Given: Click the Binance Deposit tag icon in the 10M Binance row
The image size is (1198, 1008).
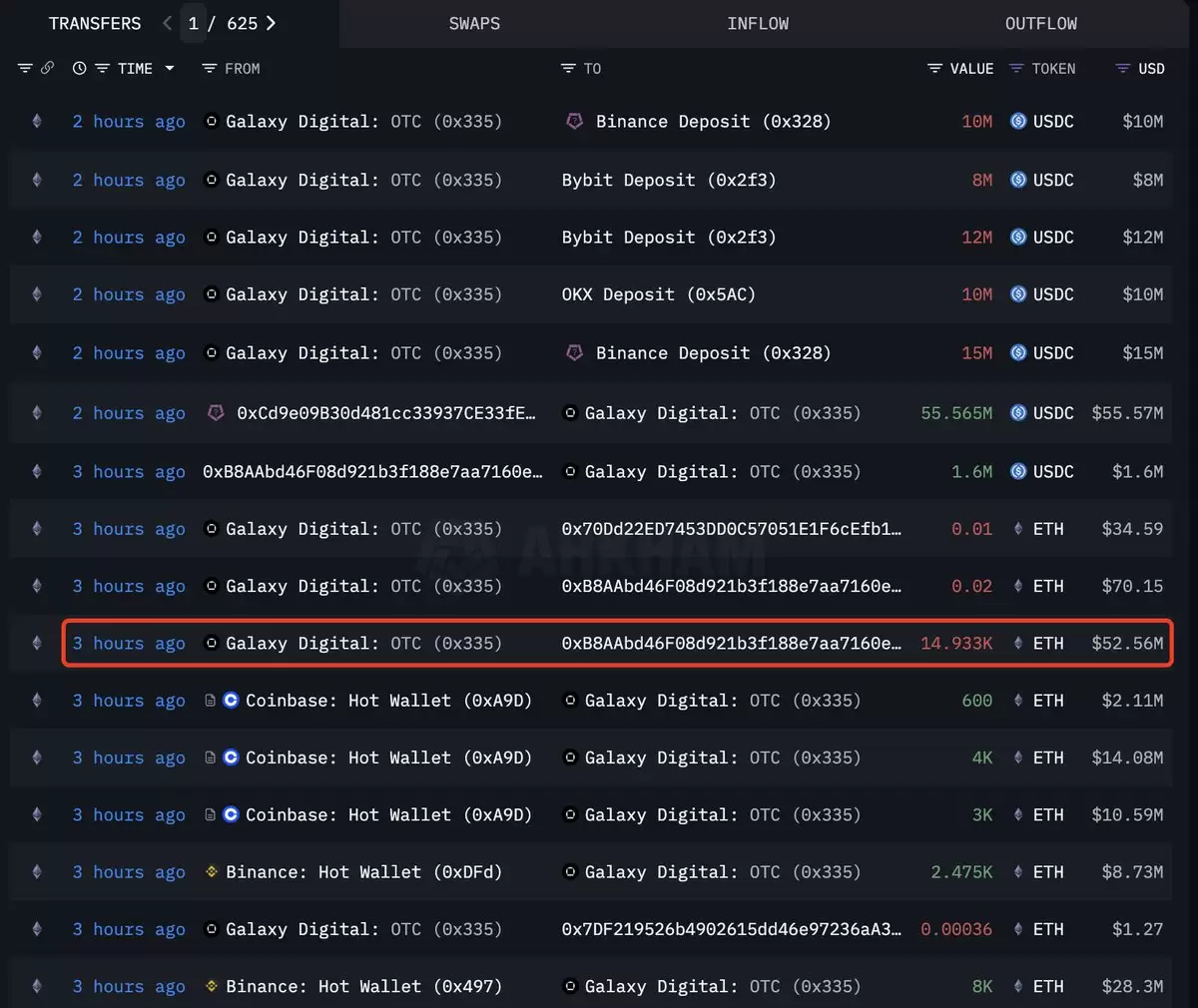Looking at the screenshot, I should (574, 121).
